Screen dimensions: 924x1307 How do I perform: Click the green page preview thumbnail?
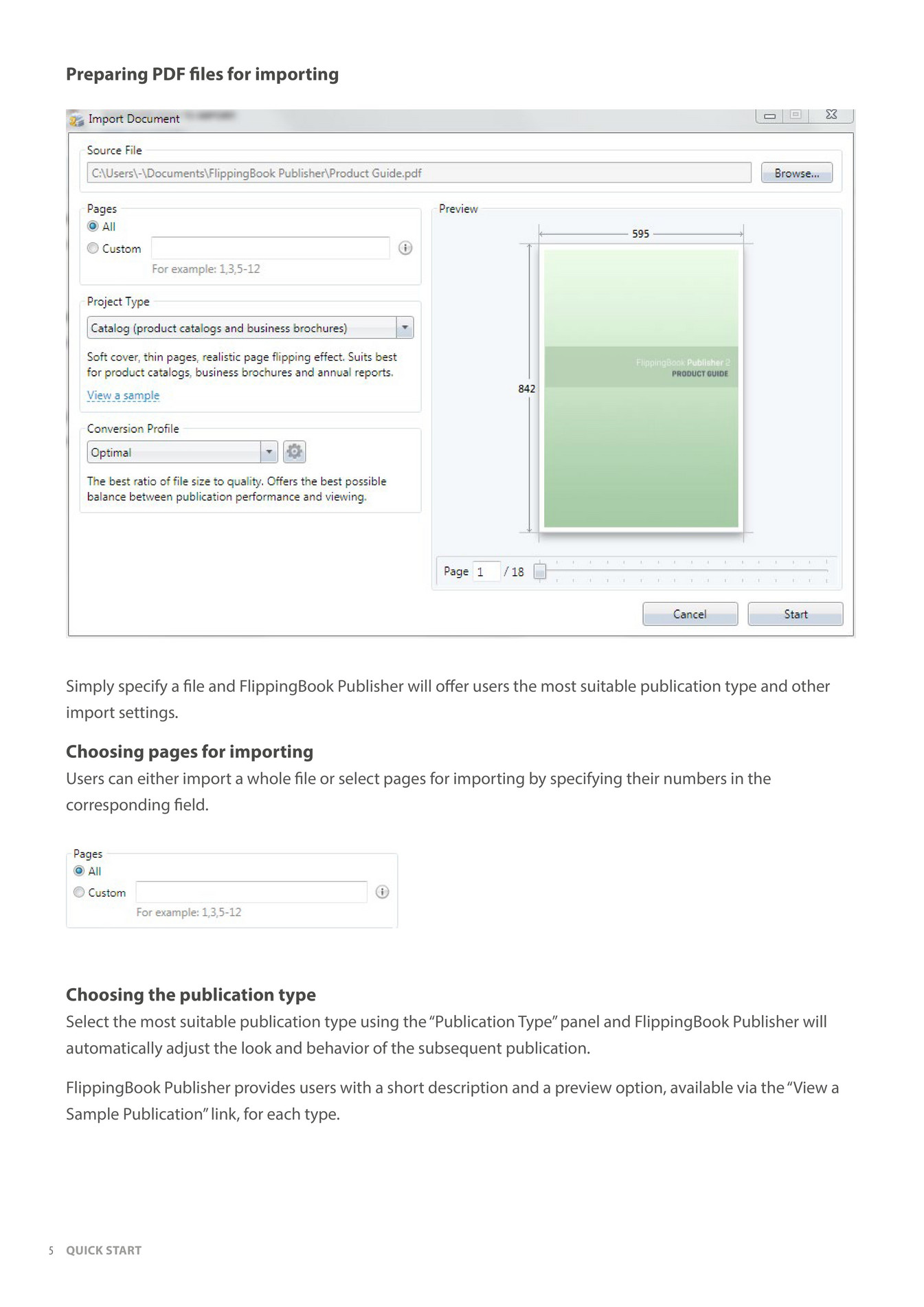[x=641, y=388]
